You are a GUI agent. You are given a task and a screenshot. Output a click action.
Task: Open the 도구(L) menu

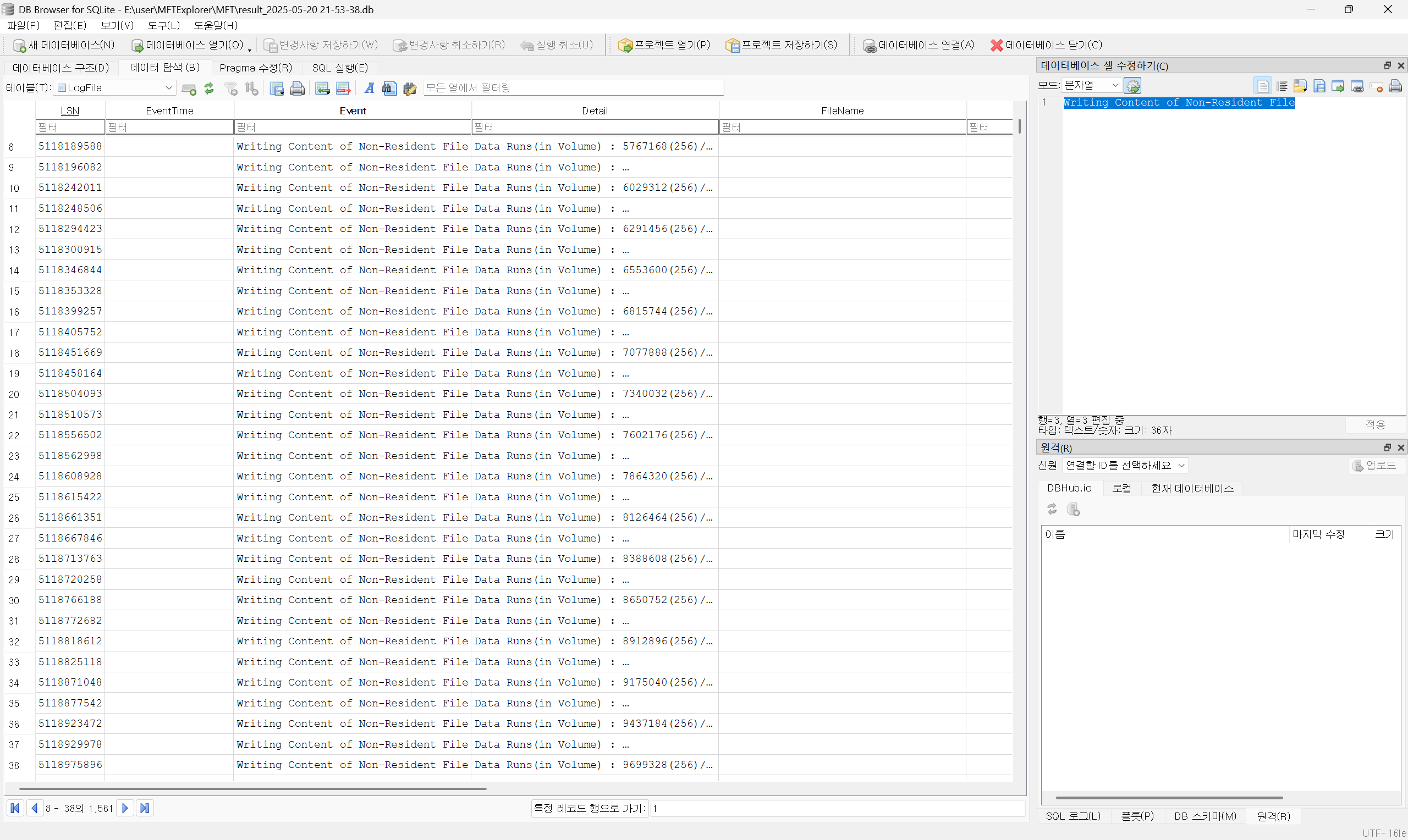[163, 25]
